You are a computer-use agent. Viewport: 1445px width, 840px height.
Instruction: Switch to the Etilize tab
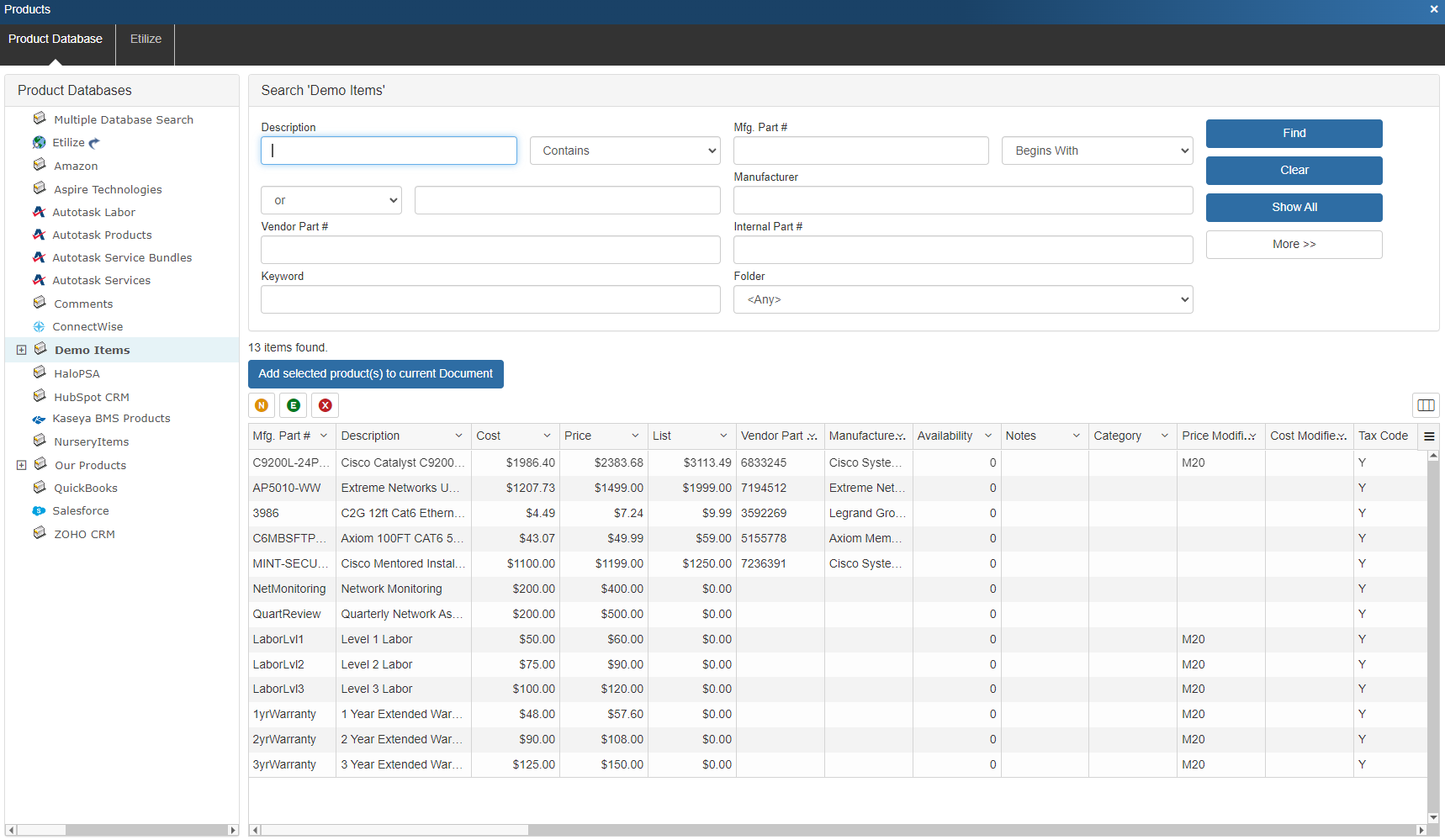tap(146, 40)
